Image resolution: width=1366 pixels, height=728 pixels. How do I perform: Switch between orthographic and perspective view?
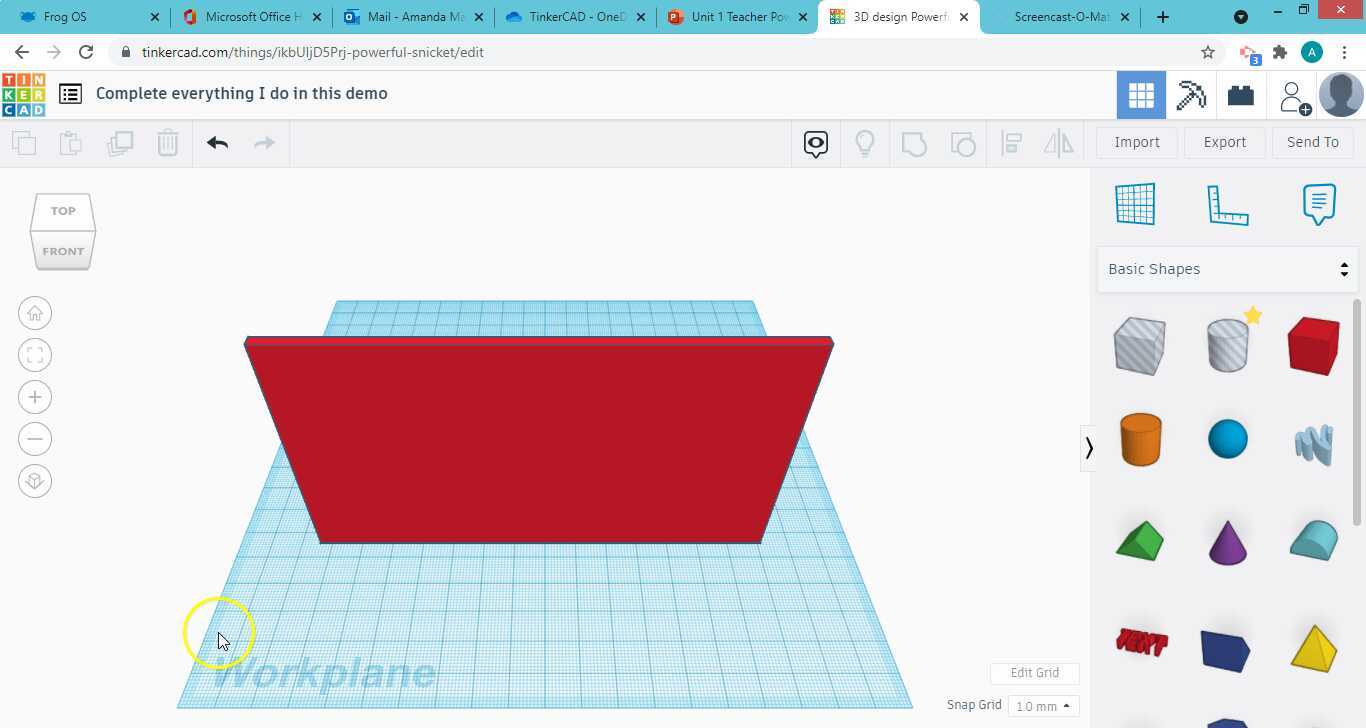coord(35,481)
